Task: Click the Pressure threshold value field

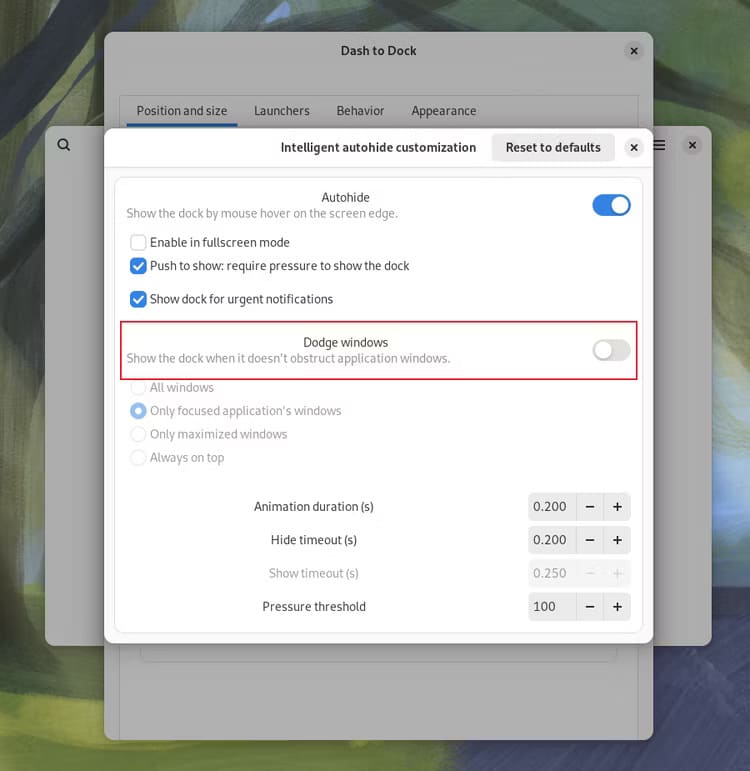Action: click(x=552, y=607)
